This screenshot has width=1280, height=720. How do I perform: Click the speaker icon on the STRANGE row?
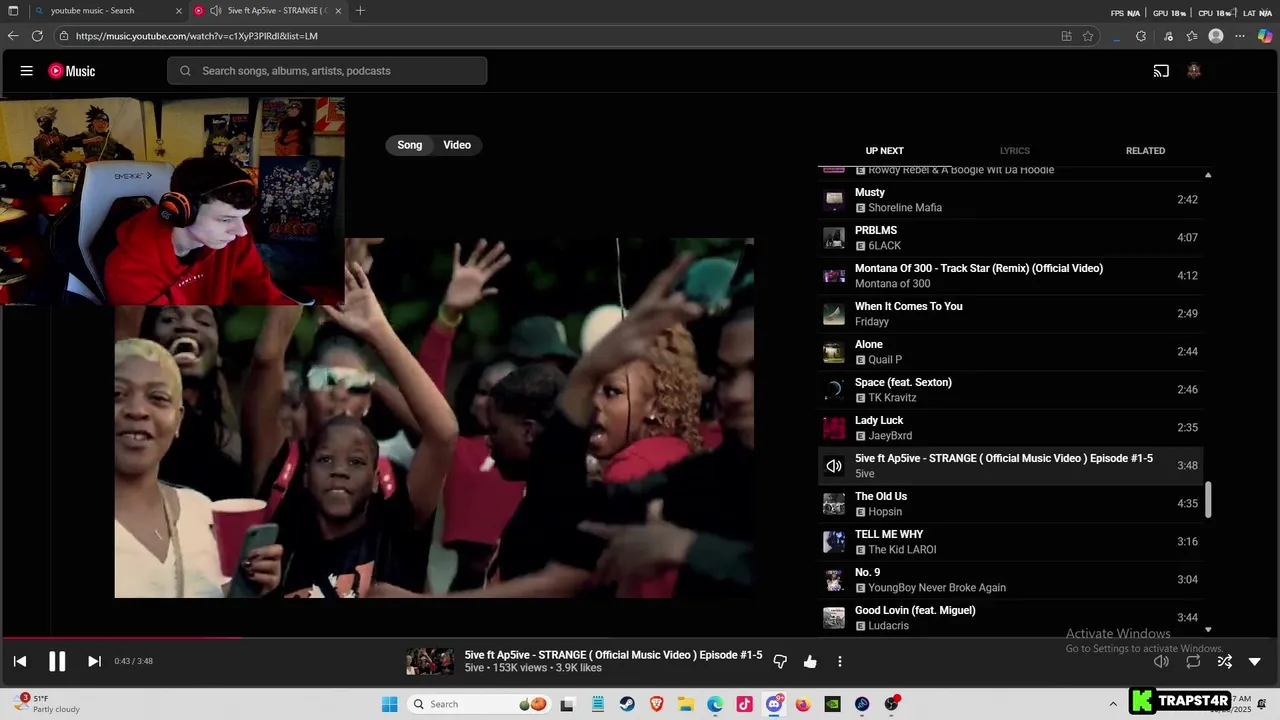pos(834,466)
